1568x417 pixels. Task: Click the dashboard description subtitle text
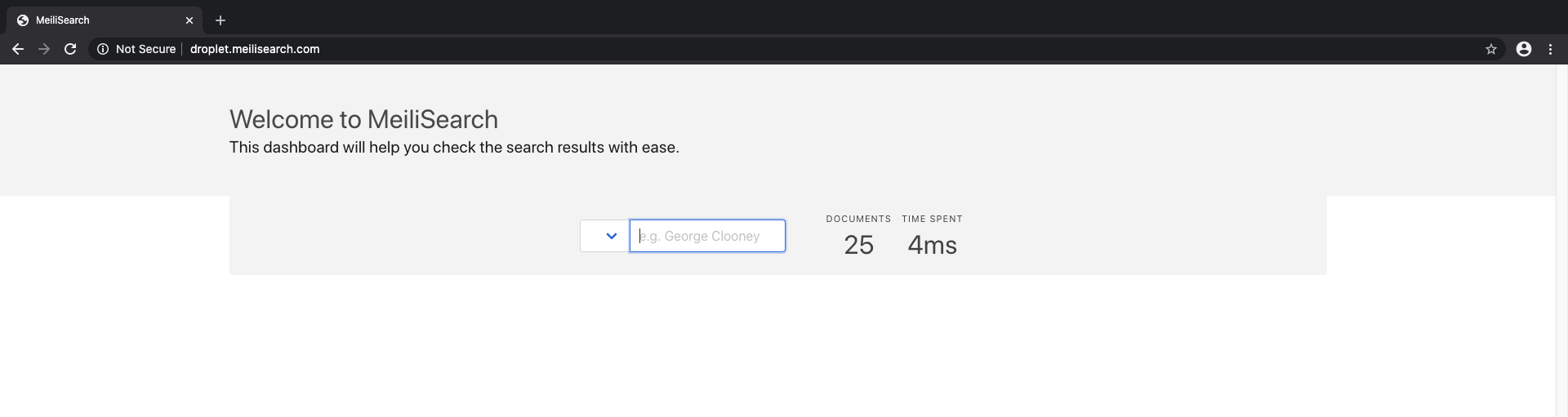point(454,148)
